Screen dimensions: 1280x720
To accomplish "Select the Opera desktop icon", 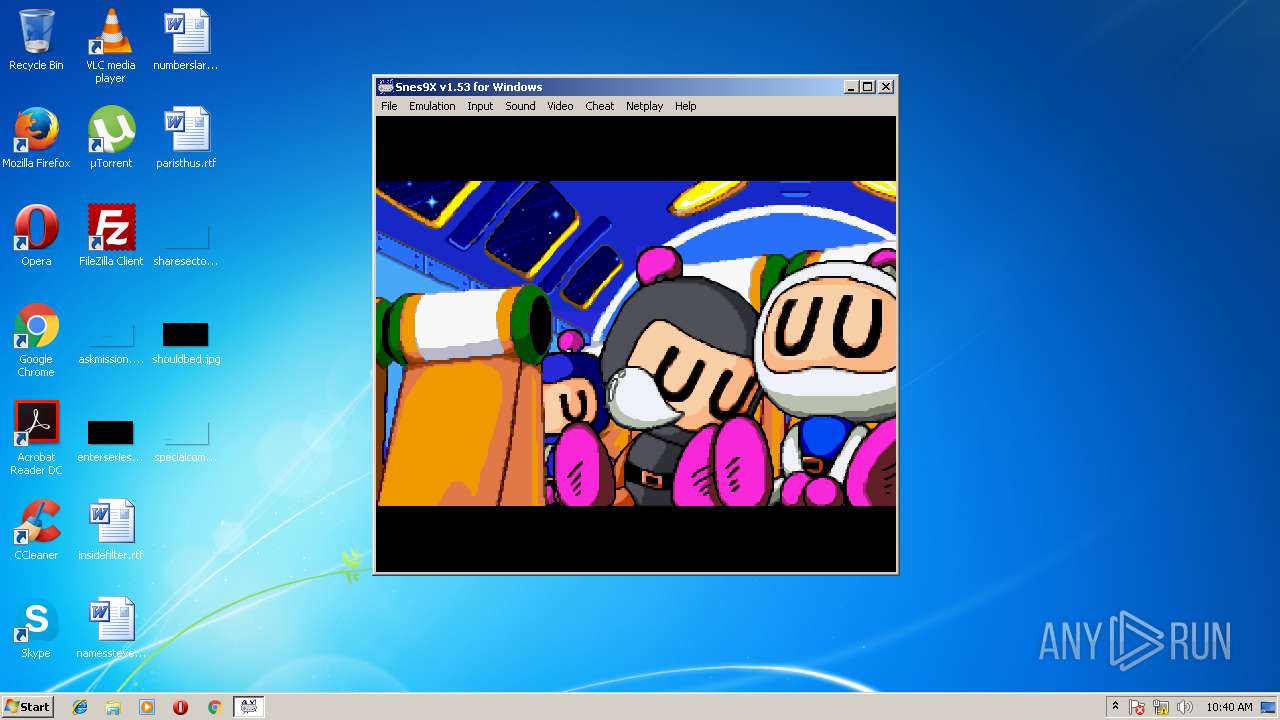I will pyautogui.click(x=36, y=236).
